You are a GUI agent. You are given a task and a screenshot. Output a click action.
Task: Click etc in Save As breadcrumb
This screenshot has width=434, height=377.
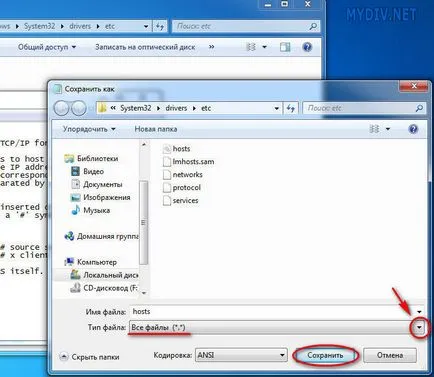tap(206, 108)
